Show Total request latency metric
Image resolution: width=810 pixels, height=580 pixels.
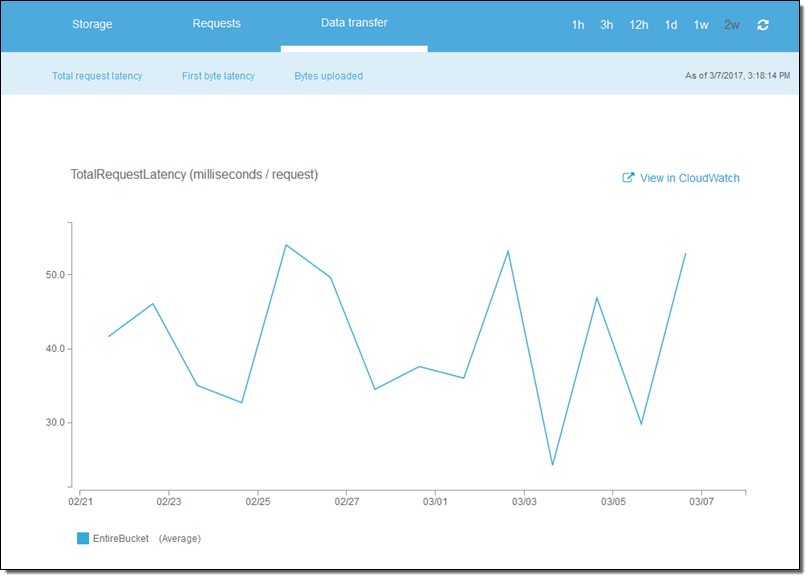pos(97,76)
